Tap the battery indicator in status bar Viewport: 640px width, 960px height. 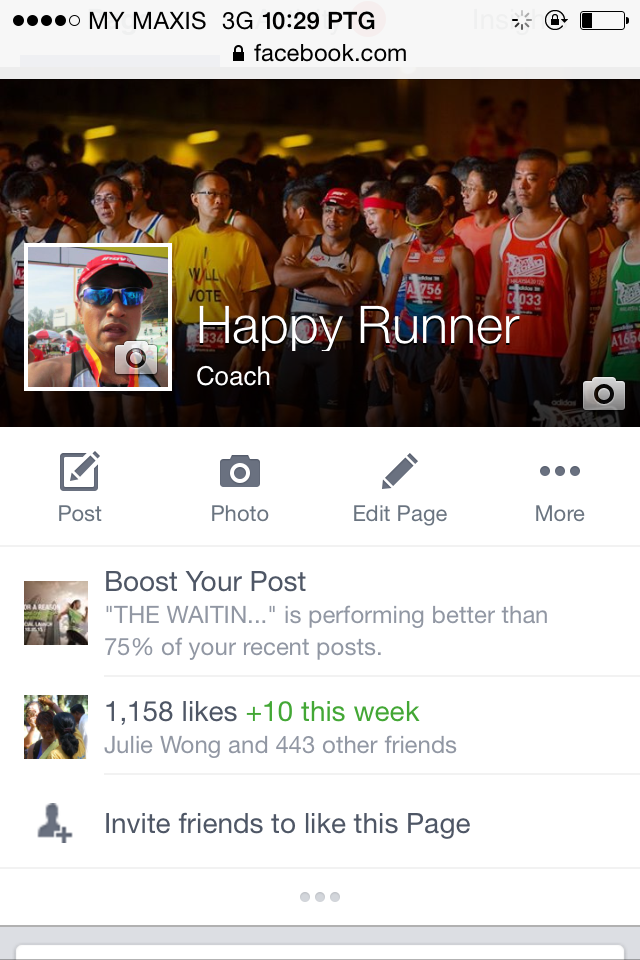click(x=604, y=21)
